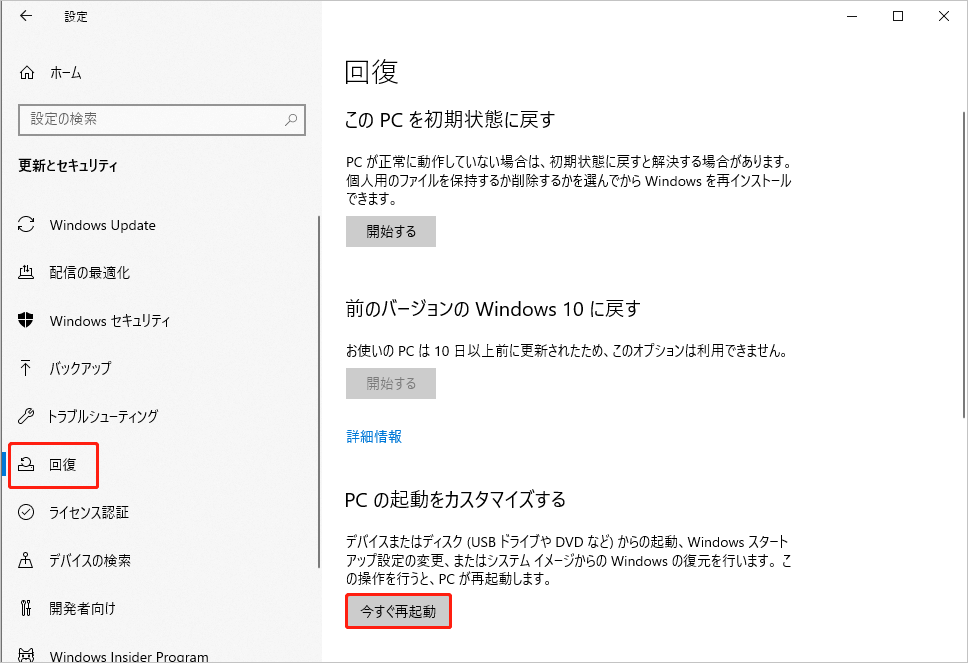This screenshot has height=663, width=968.
Task: Open the 回復 recovery menu item
Action: [61, 464]
